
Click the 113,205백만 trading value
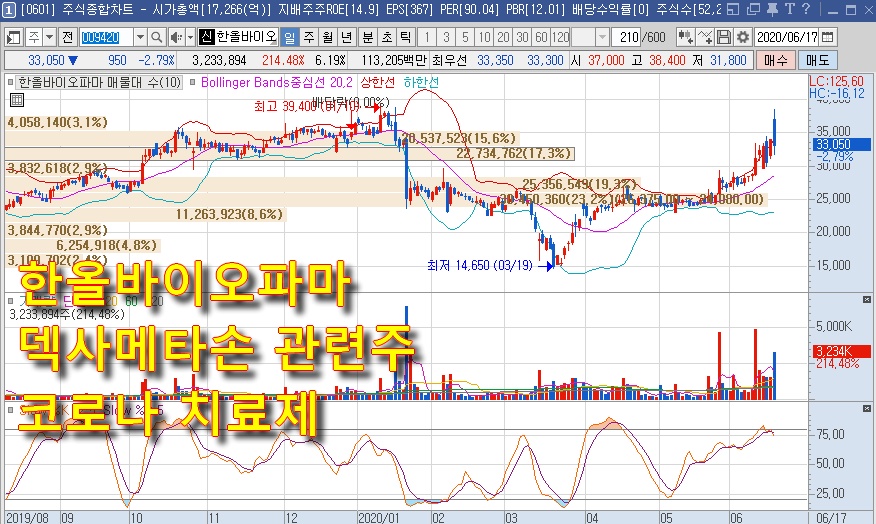point(394,60)
